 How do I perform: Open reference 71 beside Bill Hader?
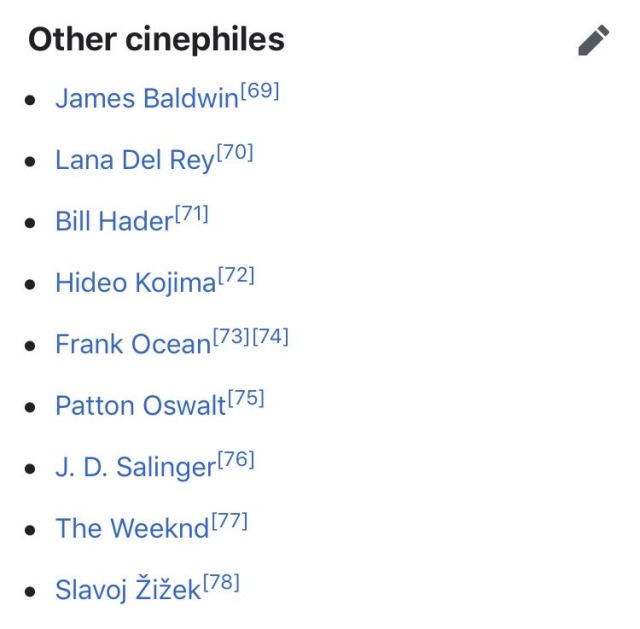click(191, 214)
